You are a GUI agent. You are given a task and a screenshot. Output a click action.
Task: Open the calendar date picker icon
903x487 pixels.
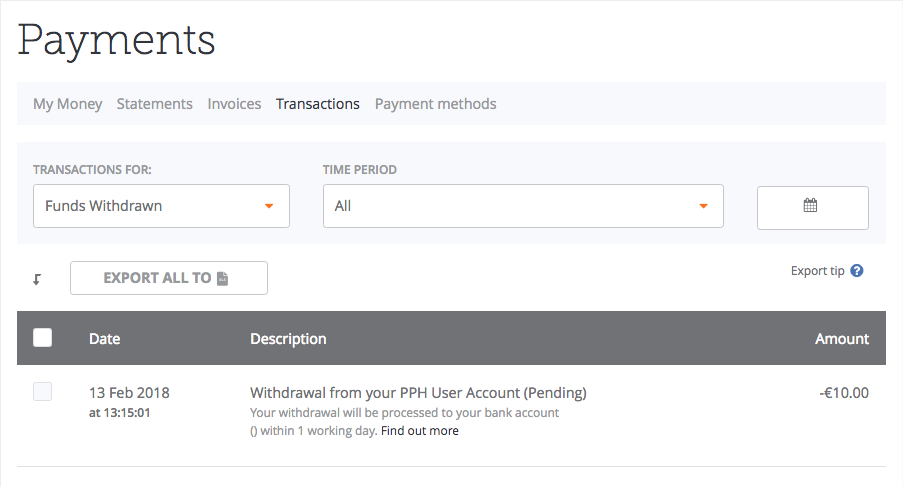pos(810,205)
